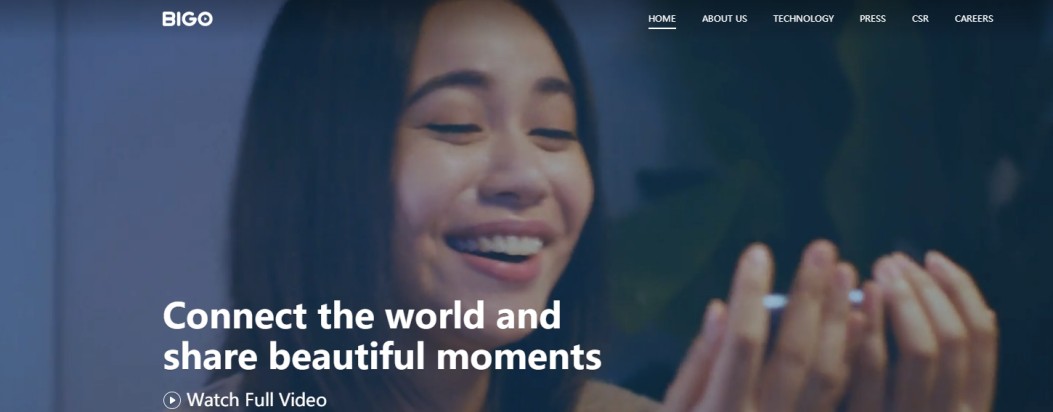Click the Watch Full Video text link
Screen dimensions: 1053x412
257,401
